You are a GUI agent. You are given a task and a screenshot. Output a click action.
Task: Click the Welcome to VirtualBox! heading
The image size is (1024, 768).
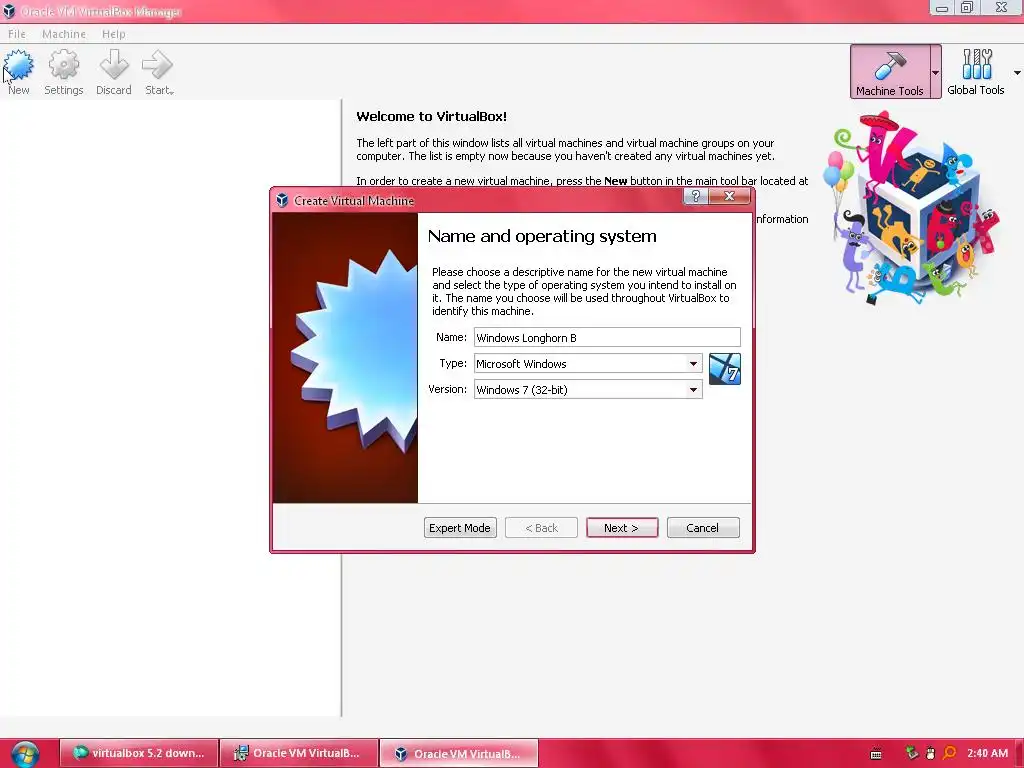432,116
